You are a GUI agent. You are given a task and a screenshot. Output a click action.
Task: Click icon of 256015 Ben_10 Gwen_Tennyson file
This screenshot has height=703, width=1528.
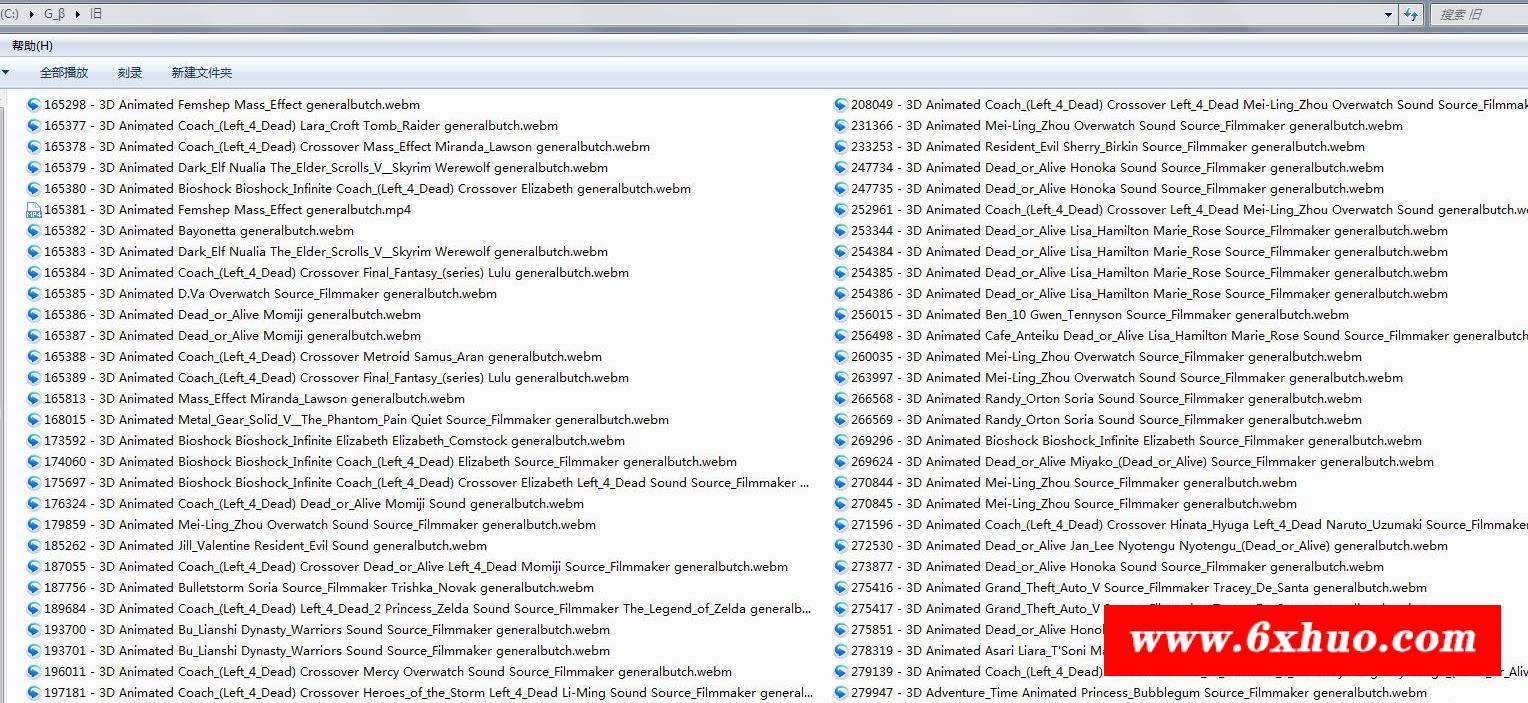pyautogui.click(x=841, y=314)
